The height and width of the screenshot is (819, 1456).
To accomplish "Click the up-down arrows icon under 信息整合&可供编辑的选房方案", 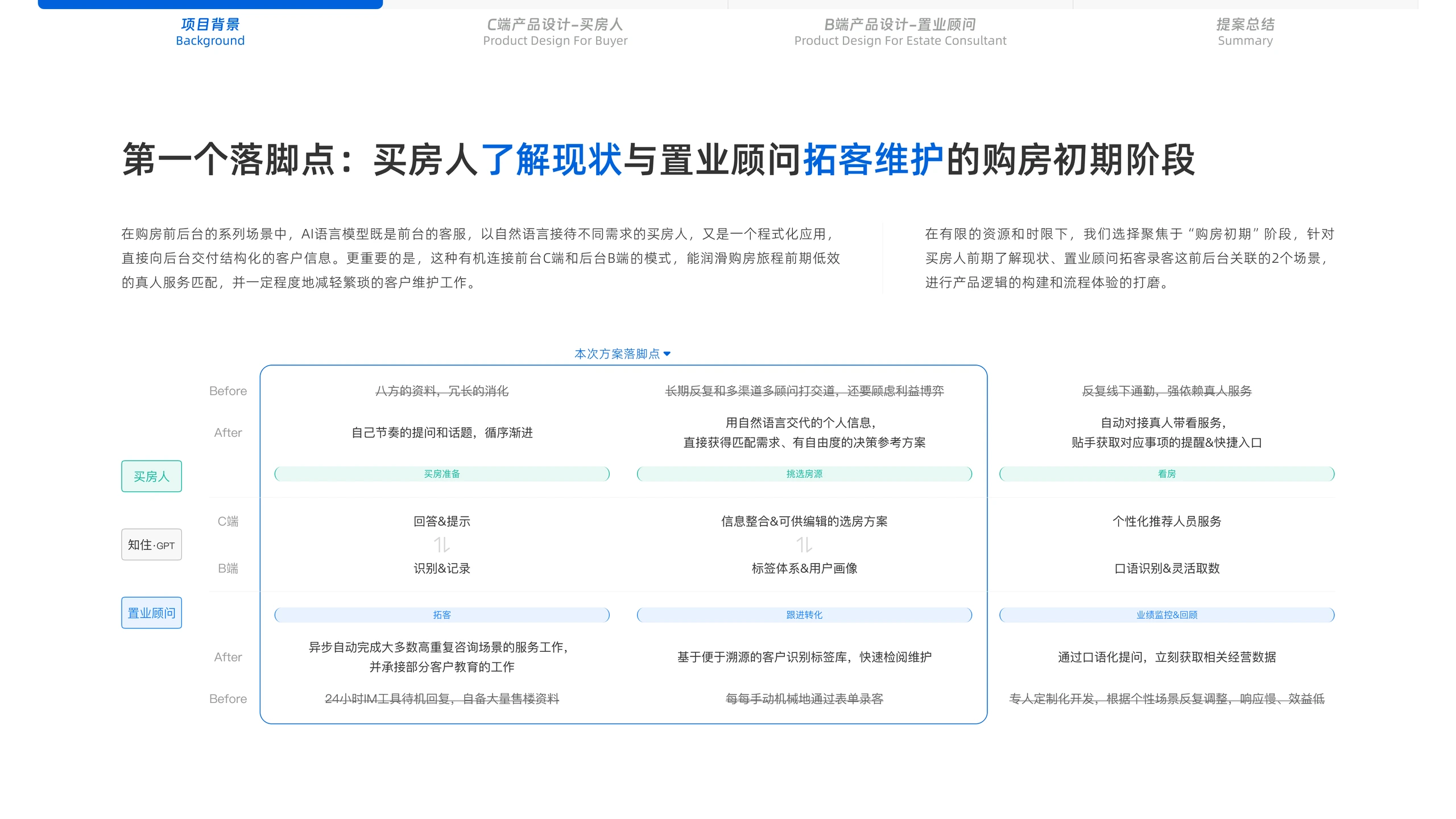I will click(x=804, y=545).
